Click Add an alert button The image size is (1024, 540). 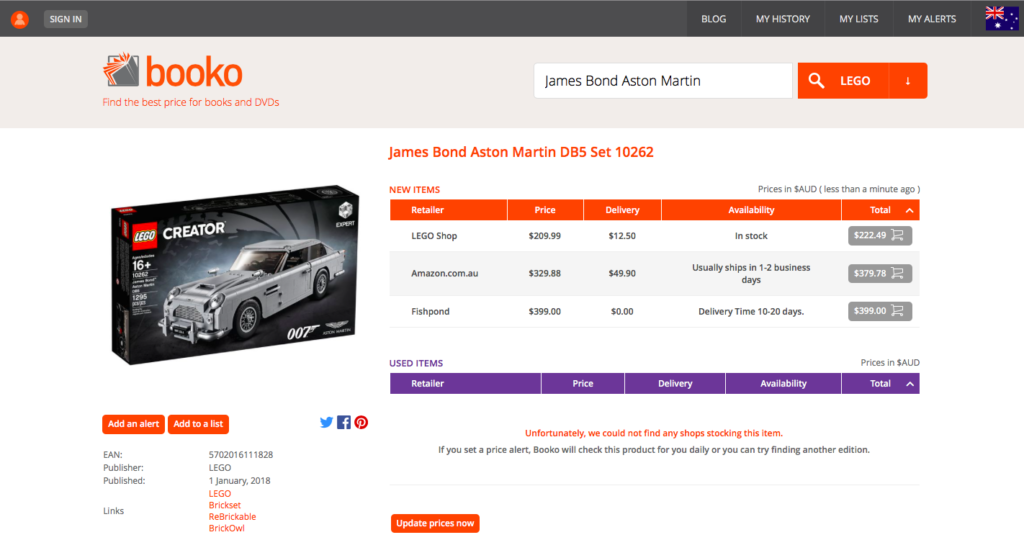pos(133,424)
